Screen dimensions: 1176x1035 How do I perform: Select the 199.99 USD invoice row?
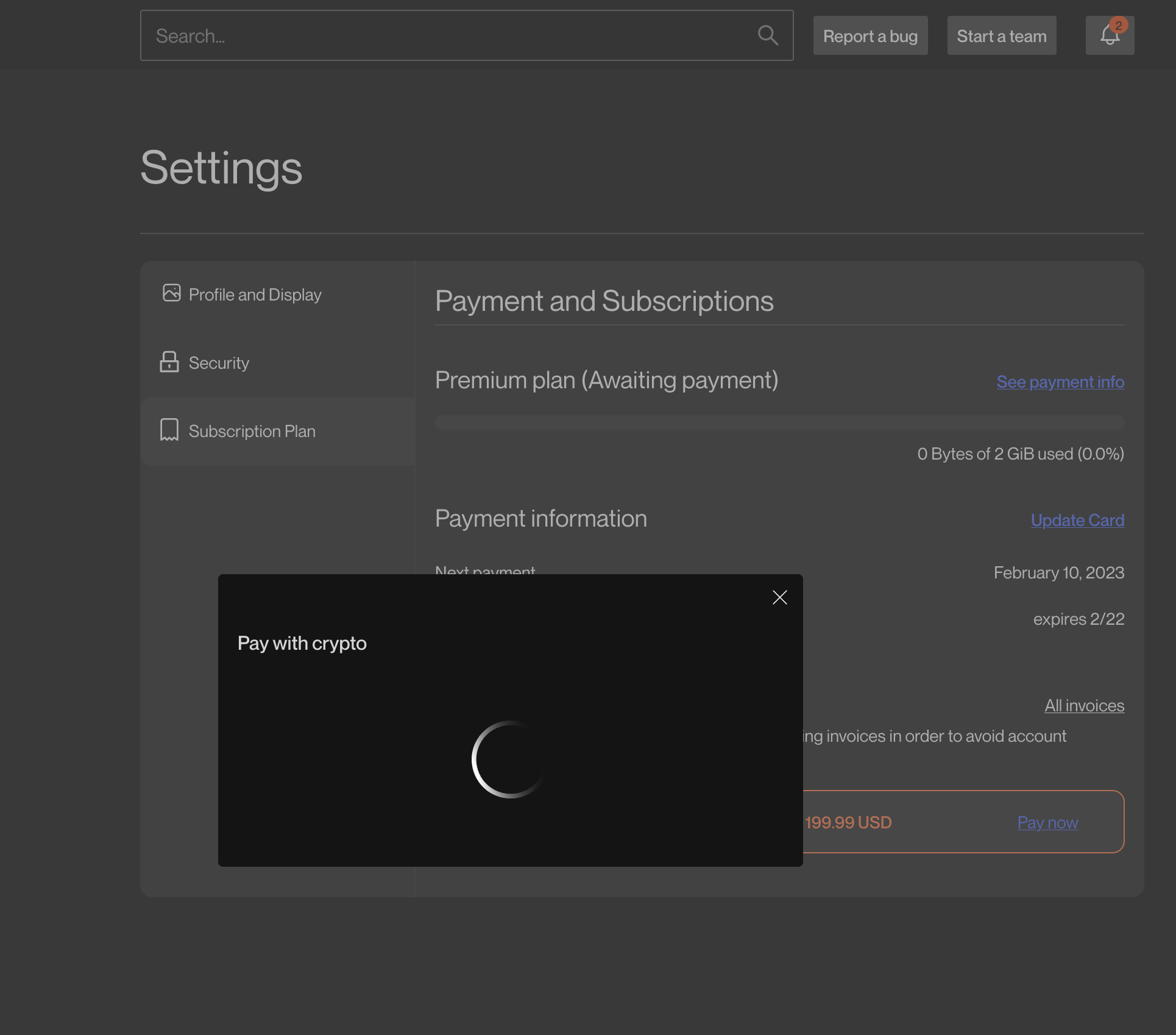[963, 822]
